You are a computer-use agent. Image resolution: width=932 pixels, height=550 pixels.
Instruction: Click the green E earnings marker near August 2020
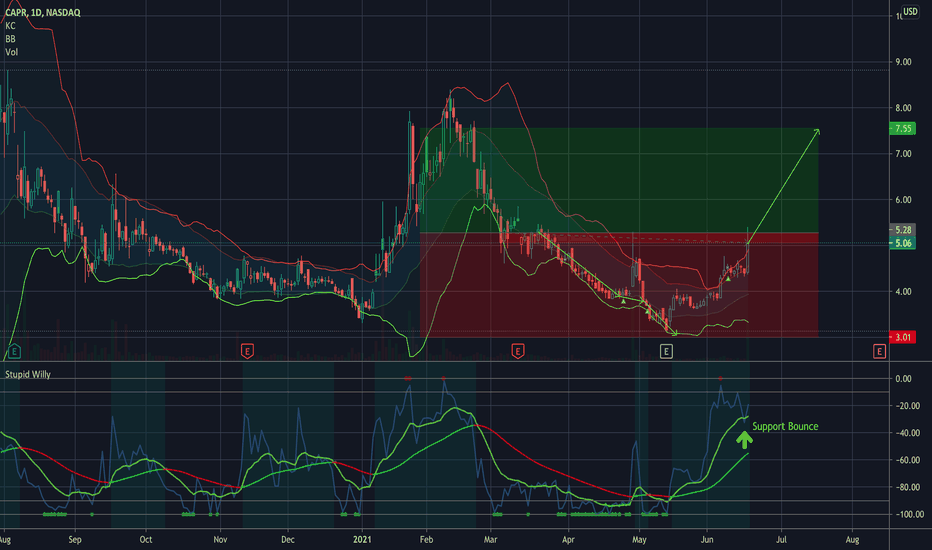point(14,351)
